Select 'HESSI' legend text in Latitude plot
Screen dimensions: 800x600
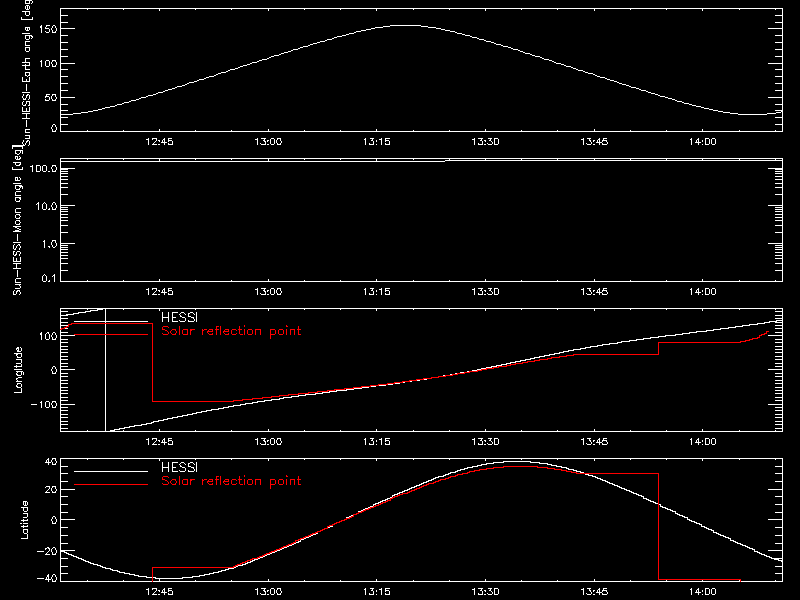click(x=179, y=467)
